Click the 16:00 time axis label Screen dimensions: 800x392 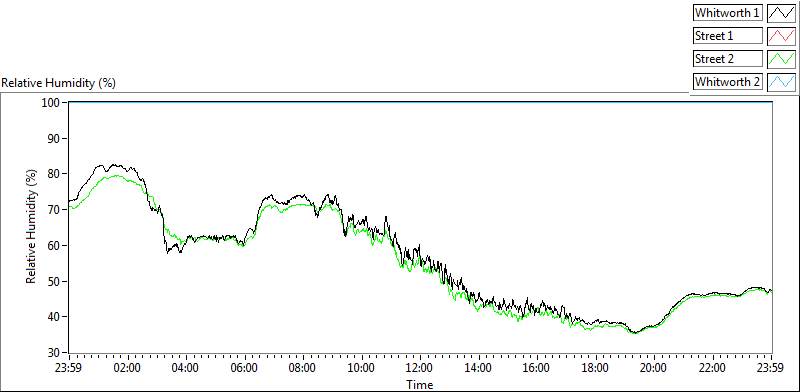click(x=537, y=368)
